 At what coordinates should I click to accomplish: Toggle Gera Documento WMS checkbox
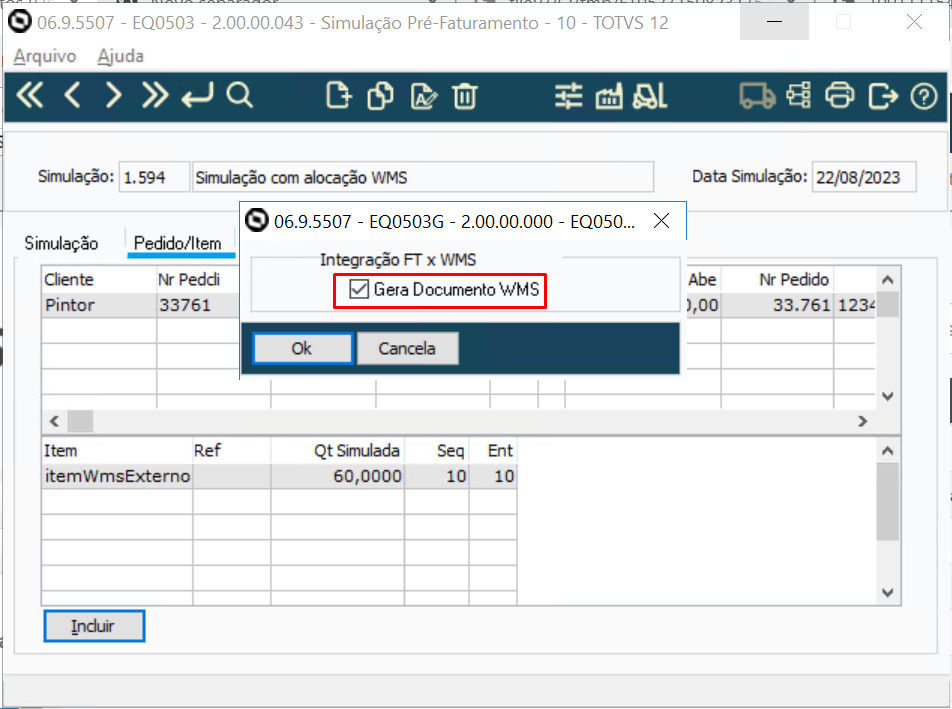click(x=359, y=289)
